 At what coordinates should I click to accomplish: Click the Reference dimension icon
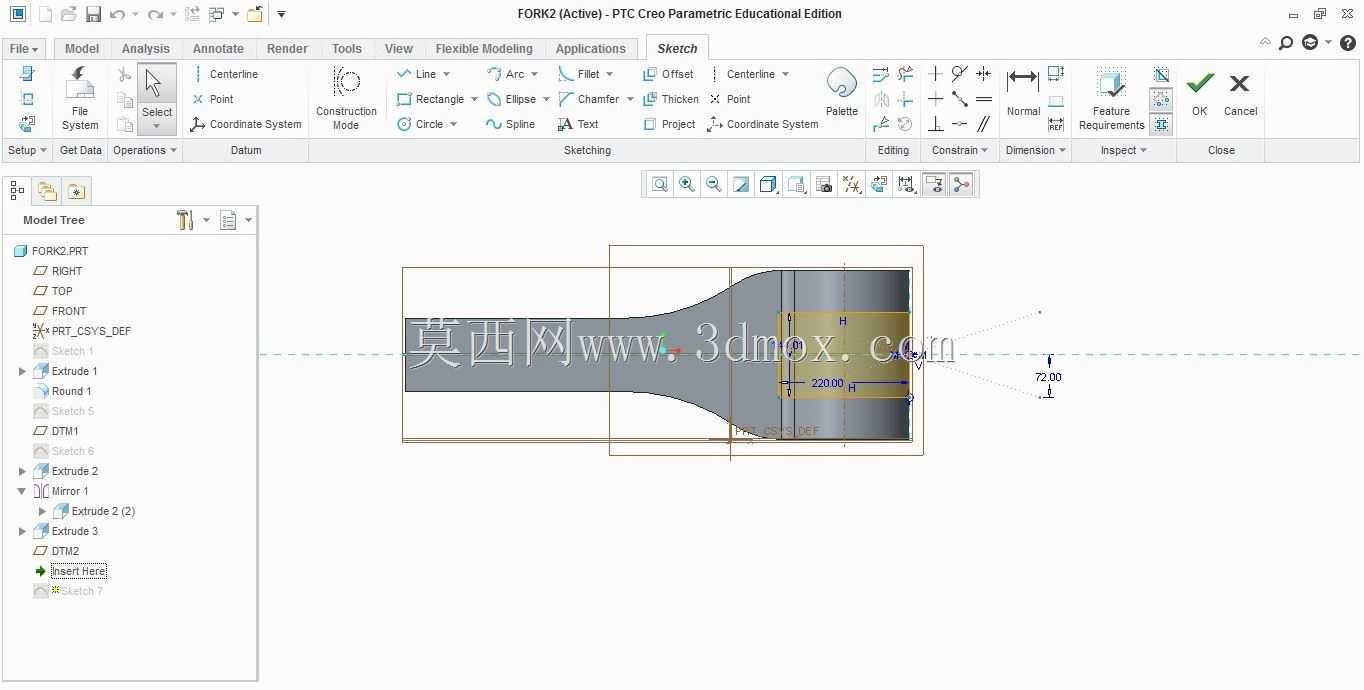point(1056,124)
